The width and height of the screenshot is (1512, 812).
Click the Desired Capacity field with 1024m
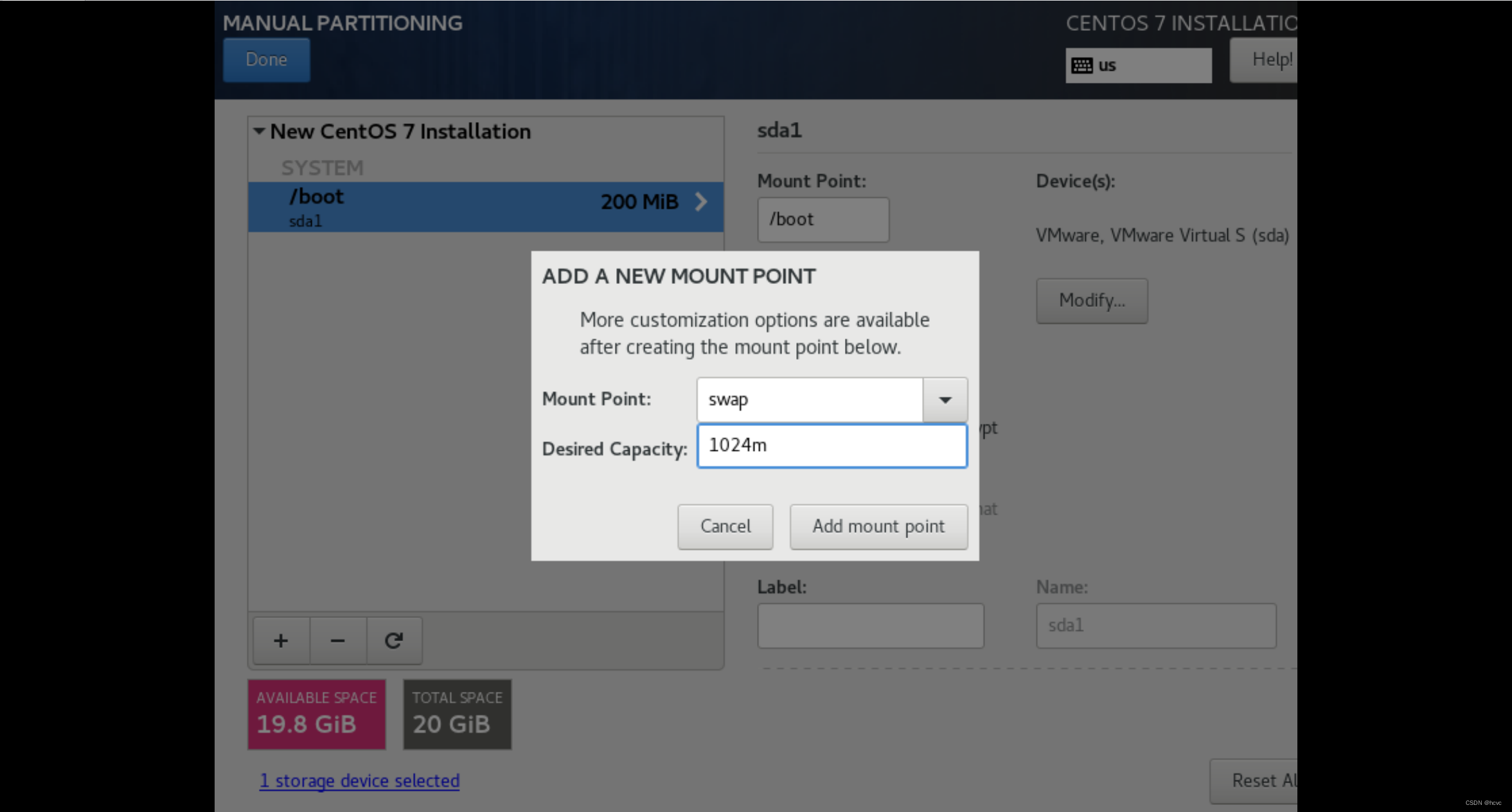832,445
